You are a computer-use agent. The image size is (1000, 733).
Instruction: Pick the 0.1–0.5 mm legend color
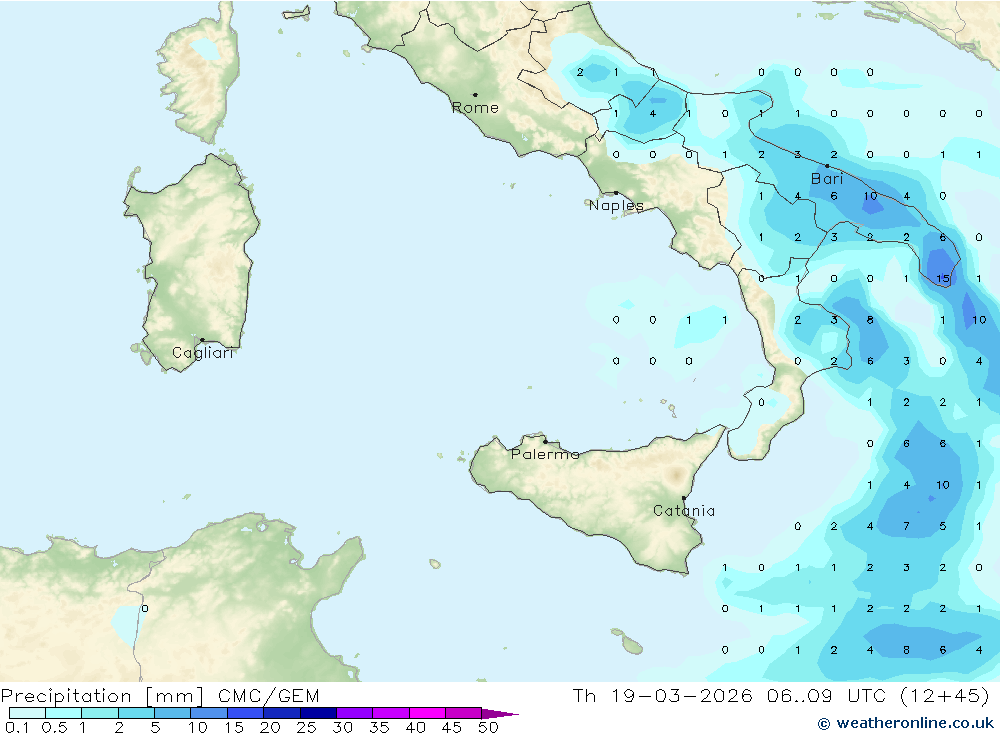click(27, 713)
